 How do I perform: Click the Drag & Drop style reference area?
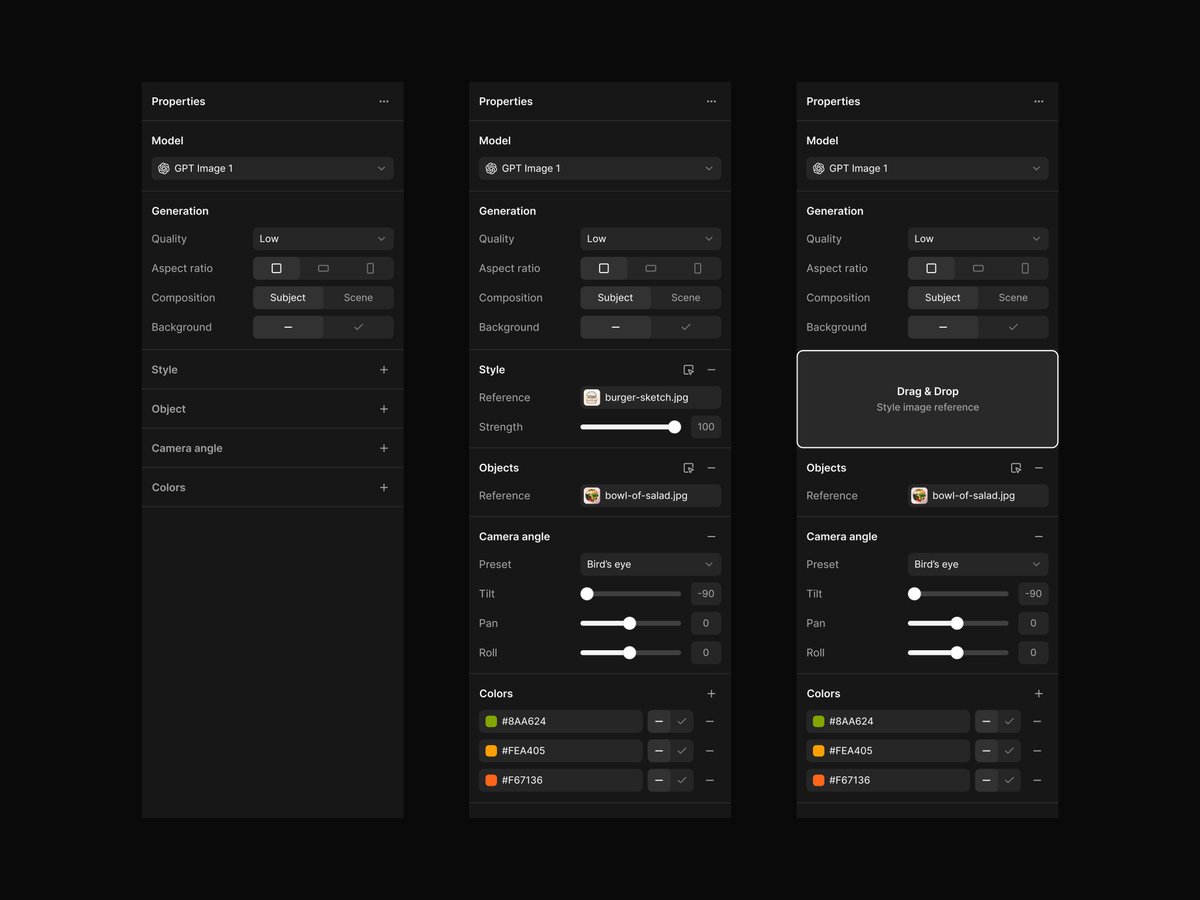click(x=927, y=398)
